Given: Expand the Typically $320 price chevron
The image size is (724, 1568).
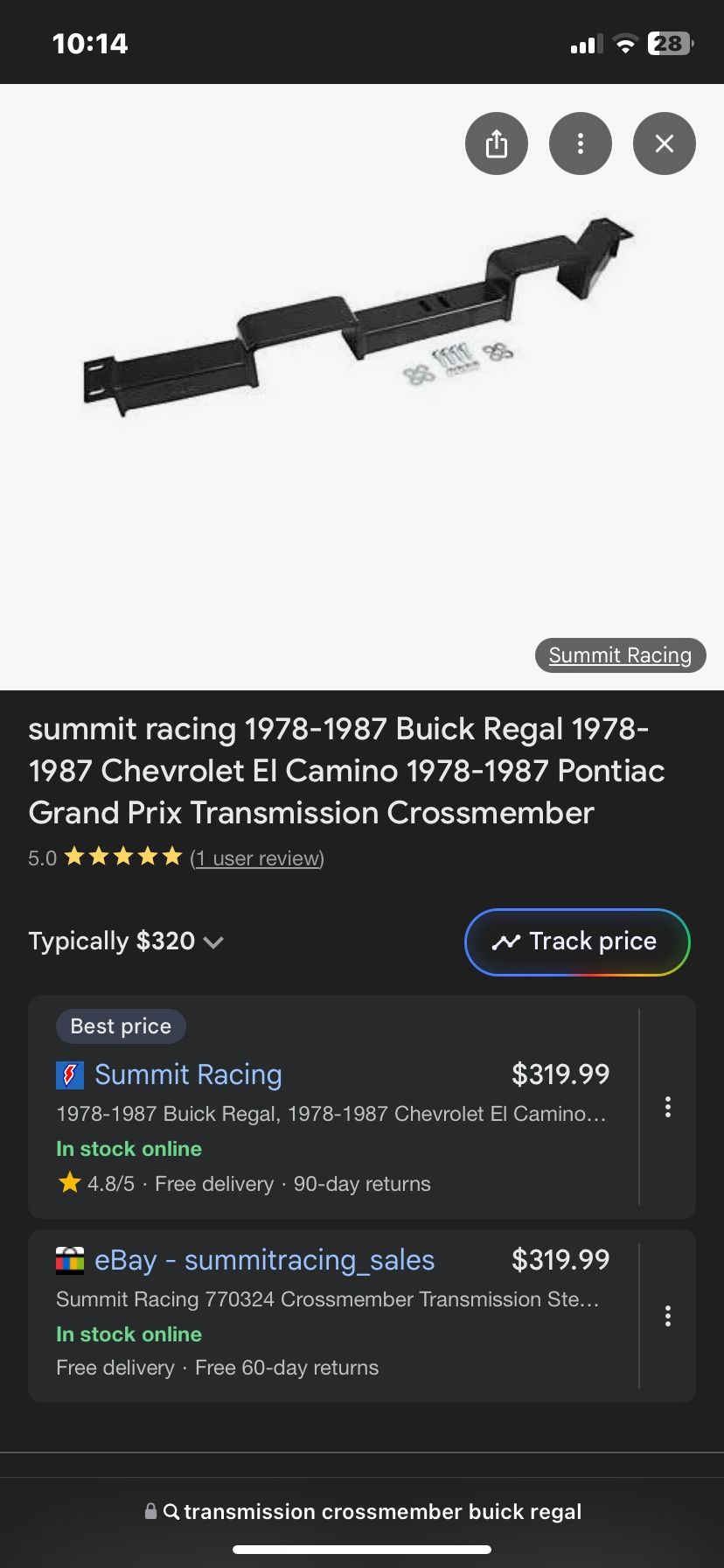Looking at the screenshot, I should [213, 942].
